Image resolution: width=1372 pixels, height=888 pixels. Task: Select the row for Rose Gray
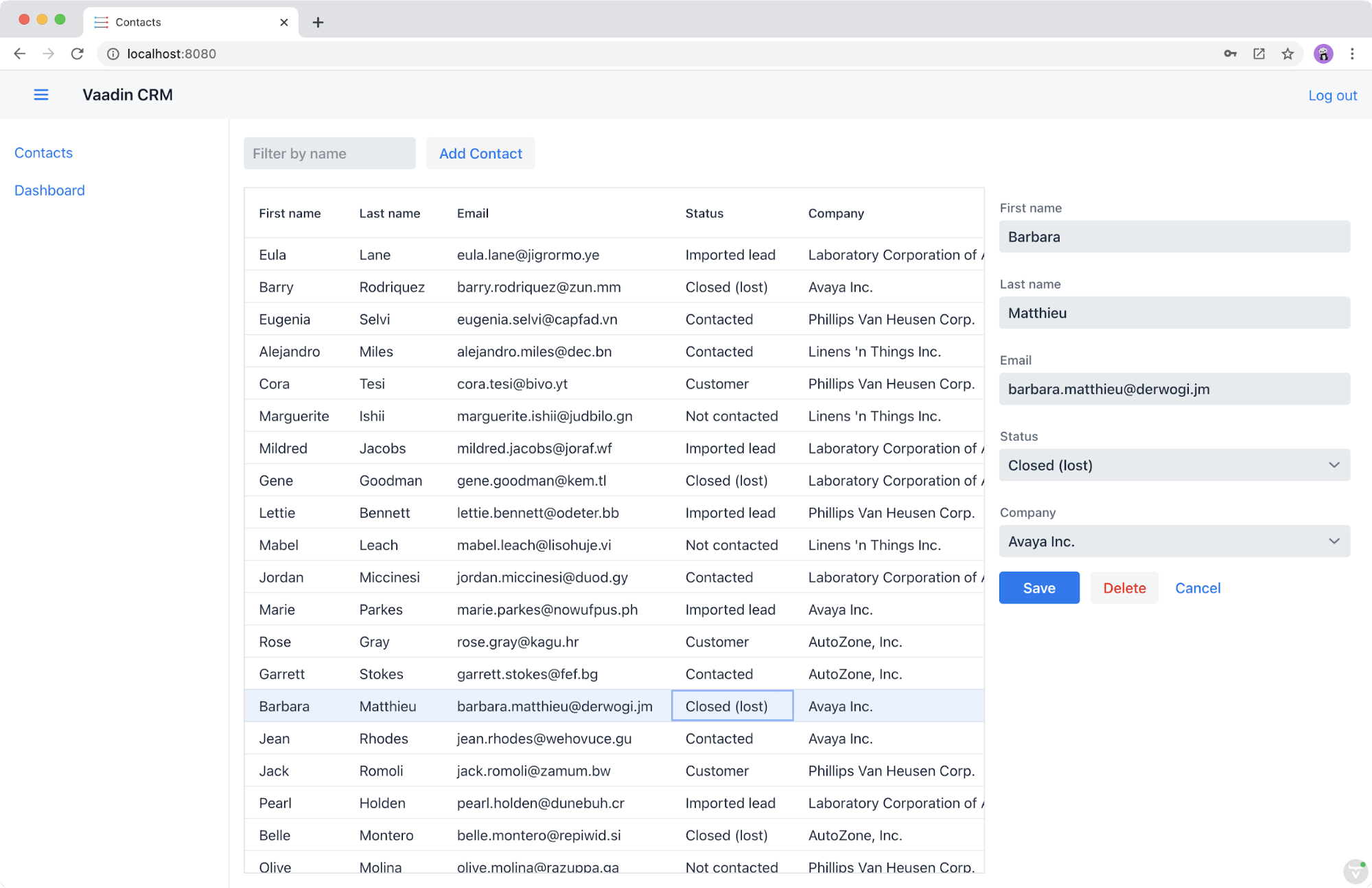[480, 641]
